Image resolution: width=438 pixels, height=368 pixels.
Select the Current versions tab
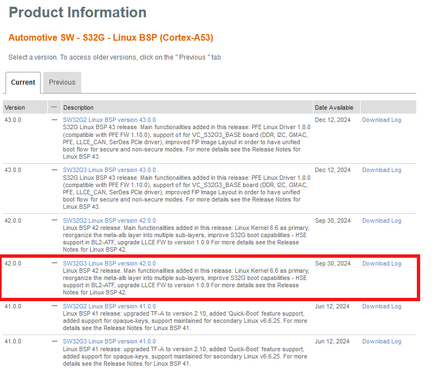[23, 82]
